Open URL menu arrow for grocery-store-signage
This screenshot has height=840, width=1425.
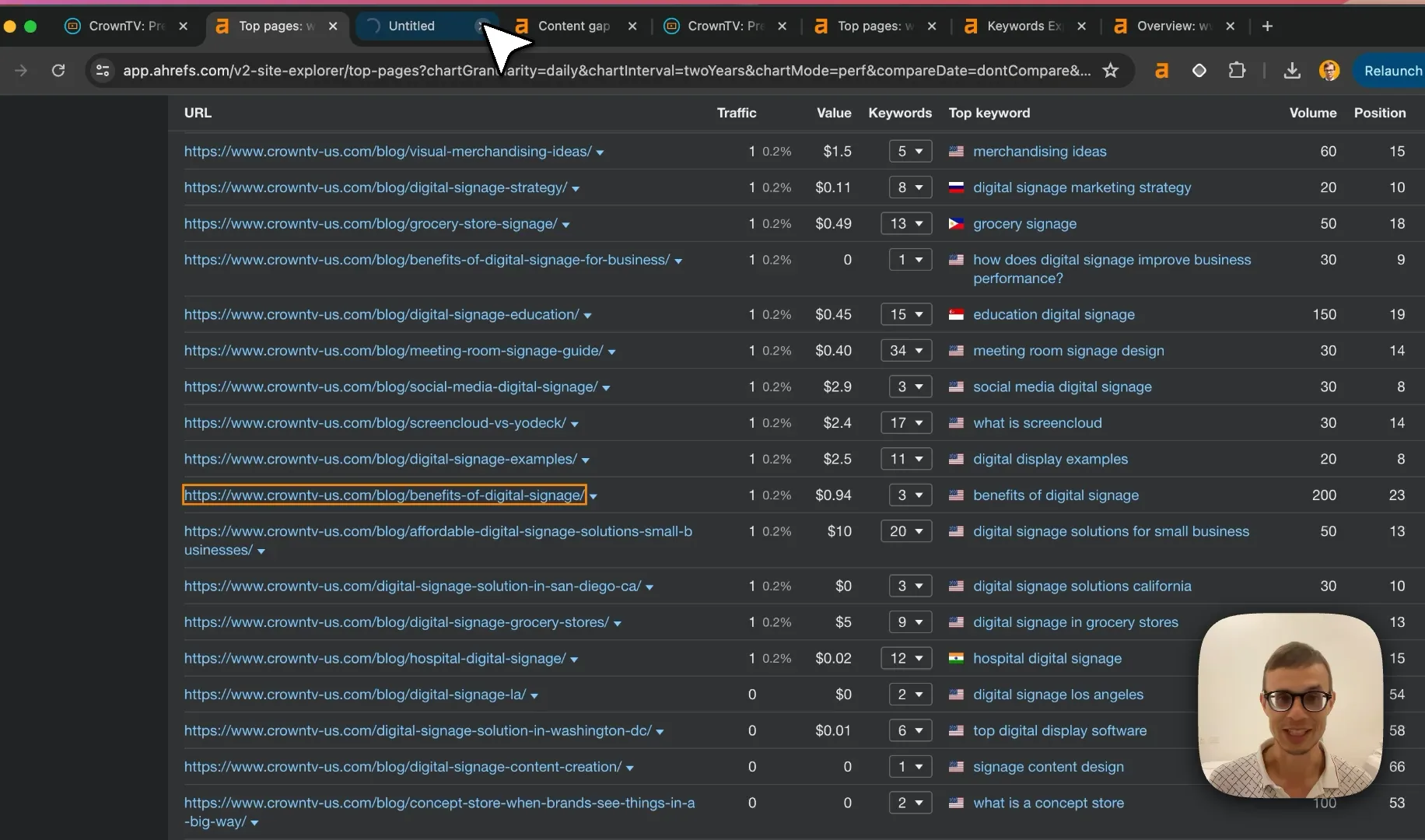point(565,225)
